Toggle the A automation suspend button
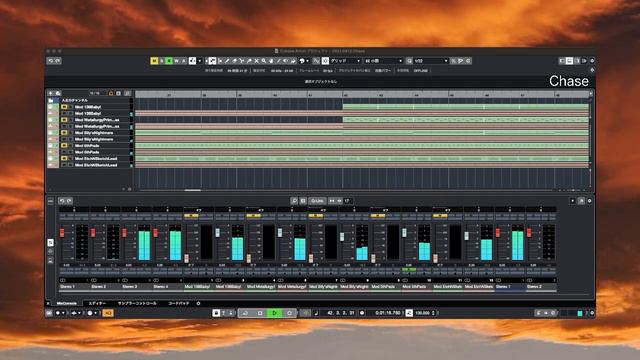640x360 pixels. tap(184, 61)
